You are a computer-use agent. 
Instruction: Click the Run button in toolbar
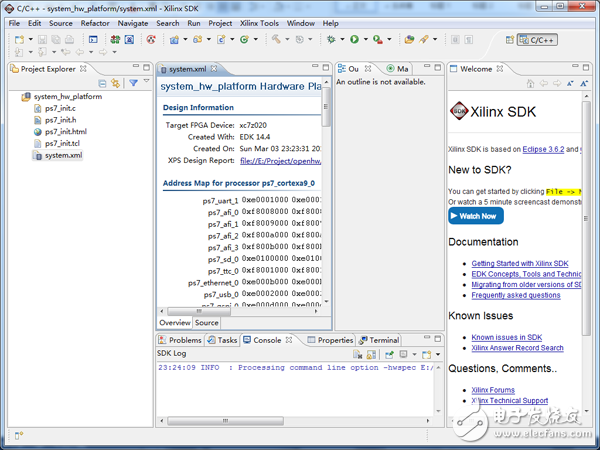[x=354, y=39]
